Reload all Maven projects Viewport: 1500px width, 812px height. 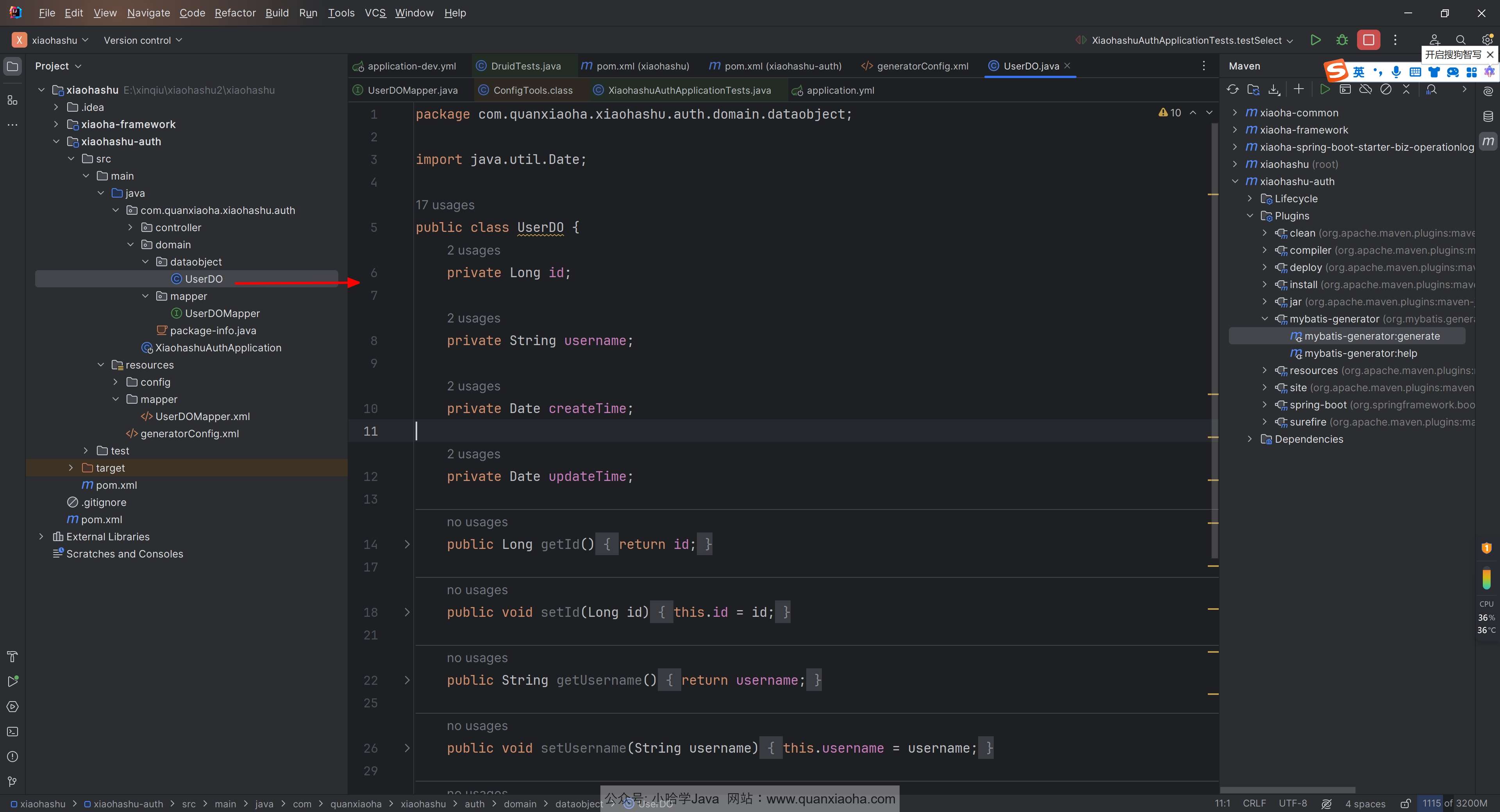[x=1233, y=90]
